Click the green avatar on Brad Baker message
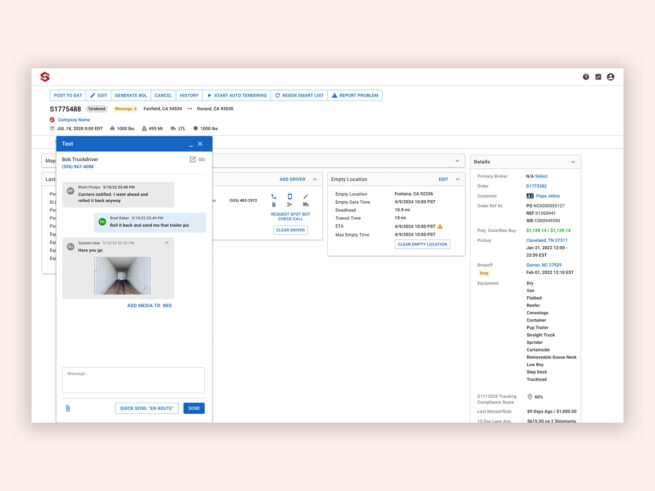 coord(102,221)
